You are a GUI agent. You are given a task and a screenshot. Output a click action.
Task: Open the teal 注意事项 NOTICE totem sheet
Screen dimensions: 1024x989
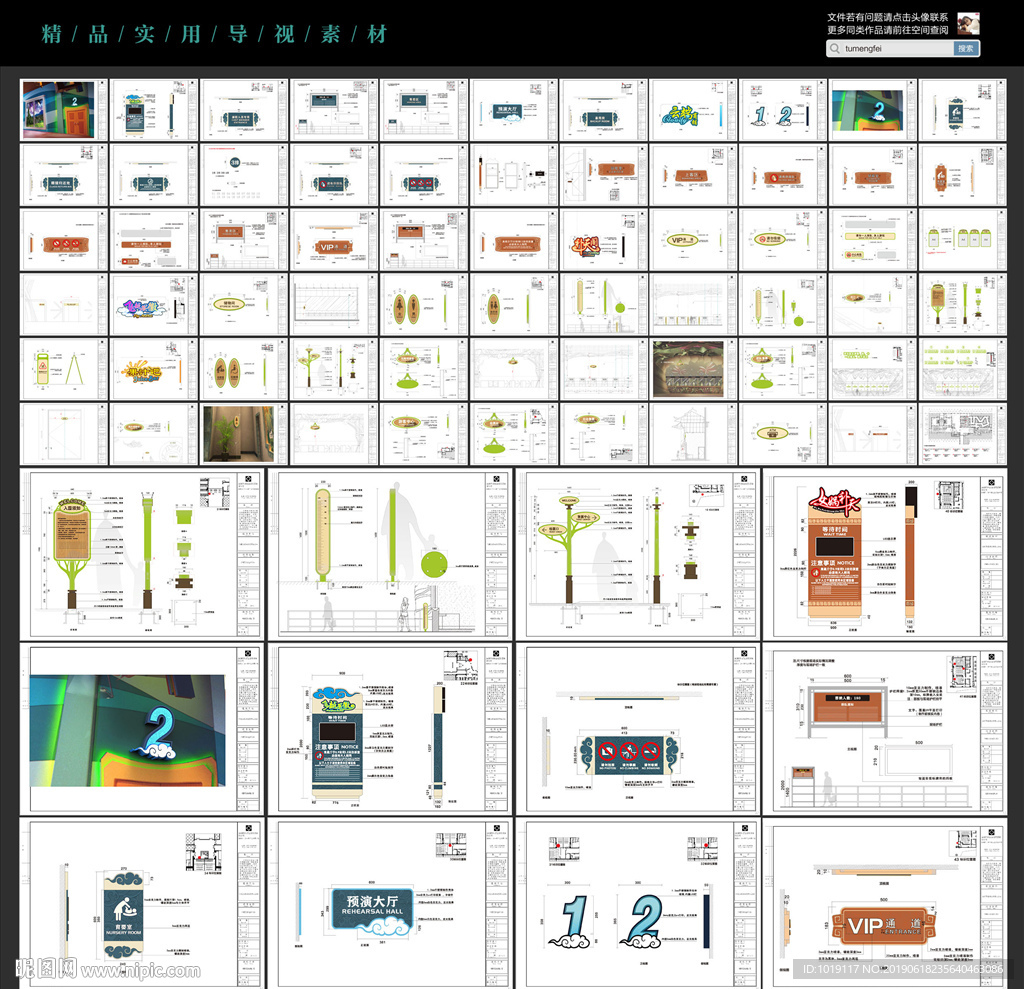click(x=390, y=729)
